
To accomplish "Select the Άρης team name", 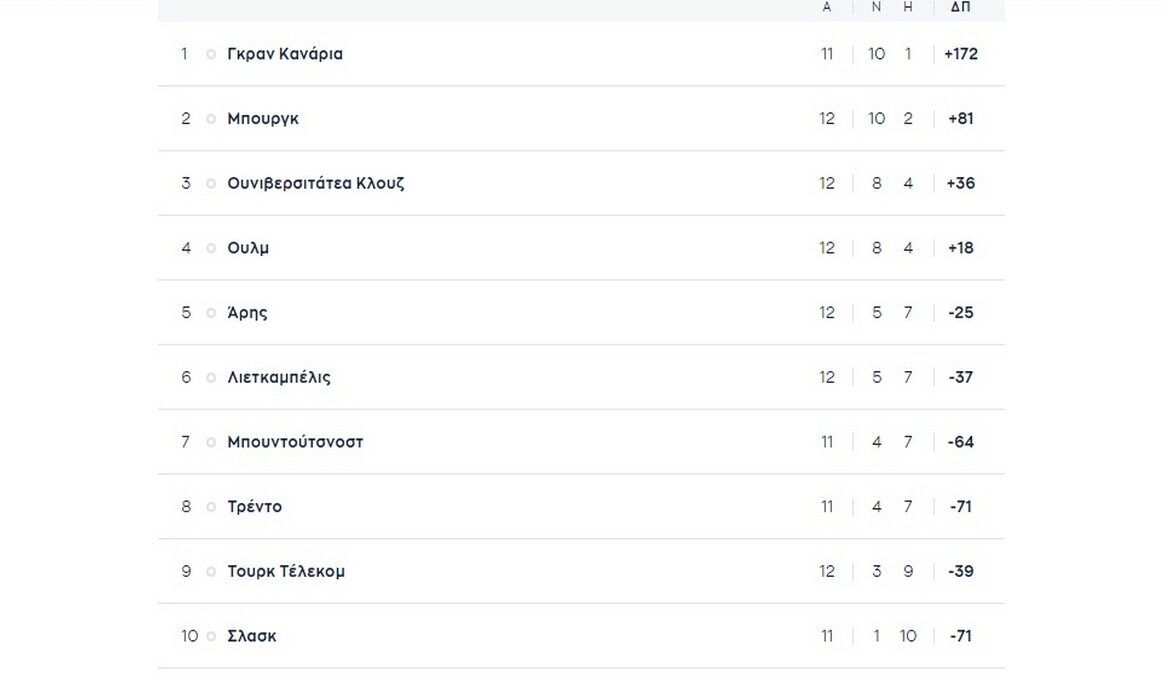I will coord(247,313).
